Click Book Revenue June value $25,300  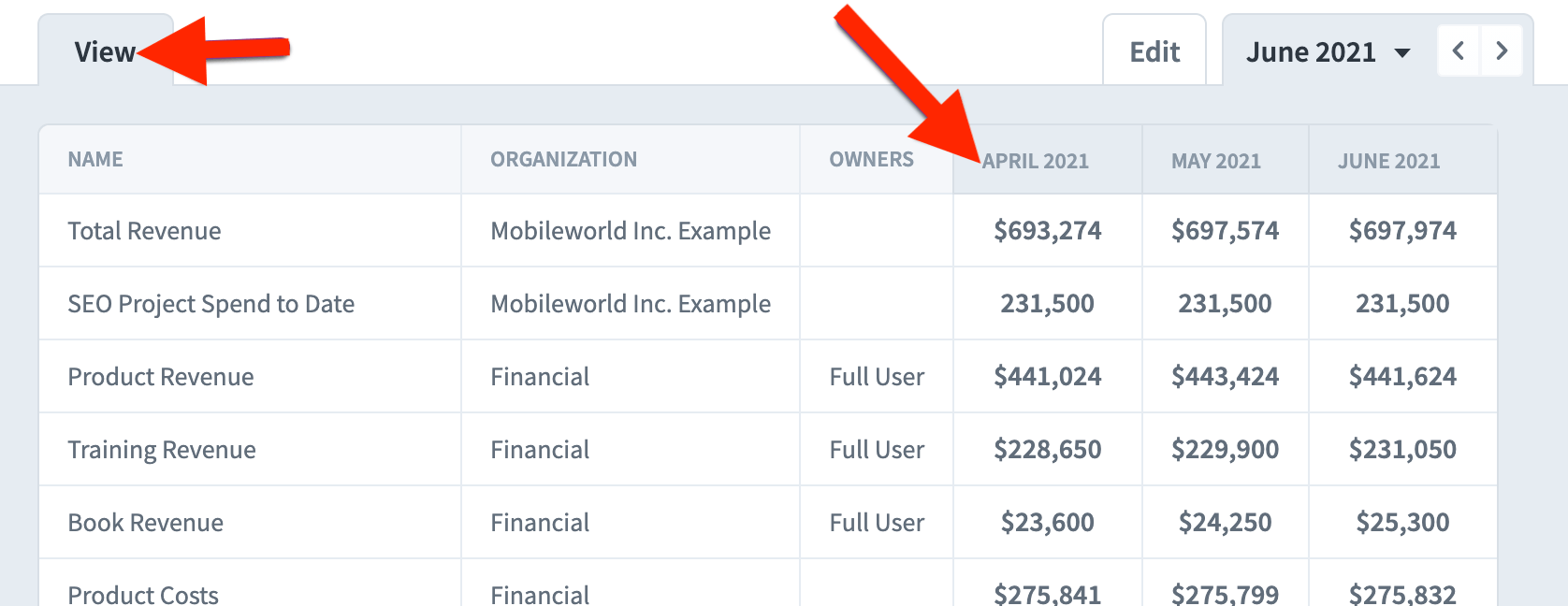[1403, 523]
